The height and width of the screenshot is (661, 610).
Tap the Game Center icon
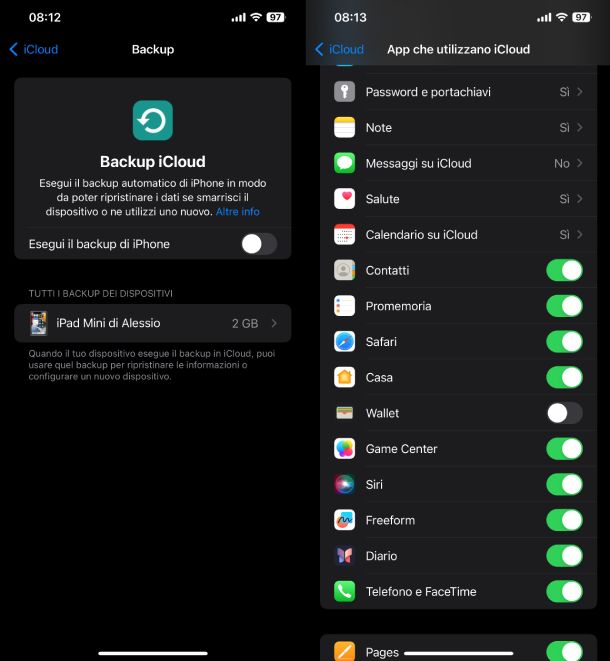(x=344, y=449)
